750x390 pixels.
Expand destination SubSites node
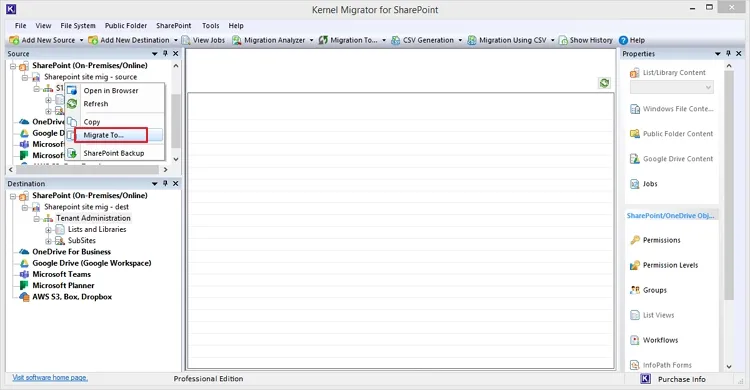pyautogui.click(x=48, y=241)
